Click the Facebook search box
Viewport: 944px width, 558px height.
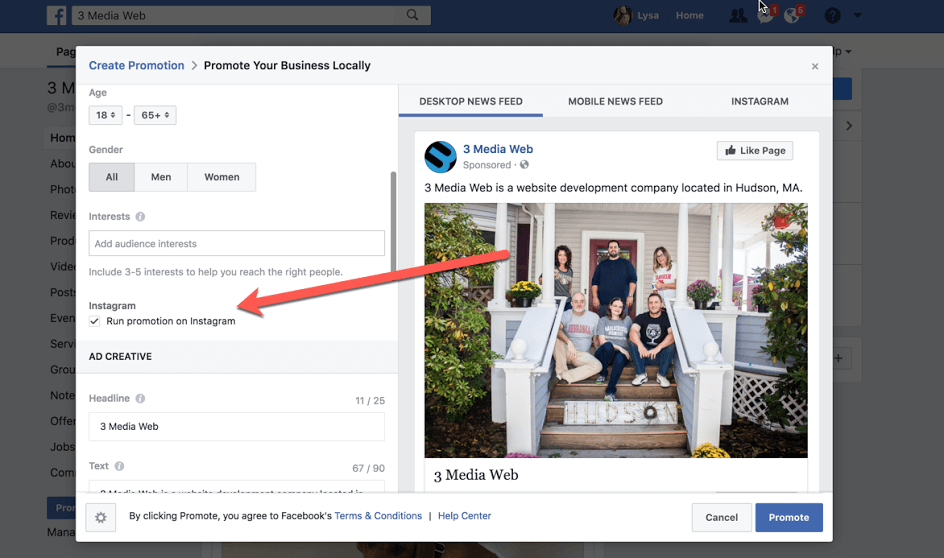(251, 15)
